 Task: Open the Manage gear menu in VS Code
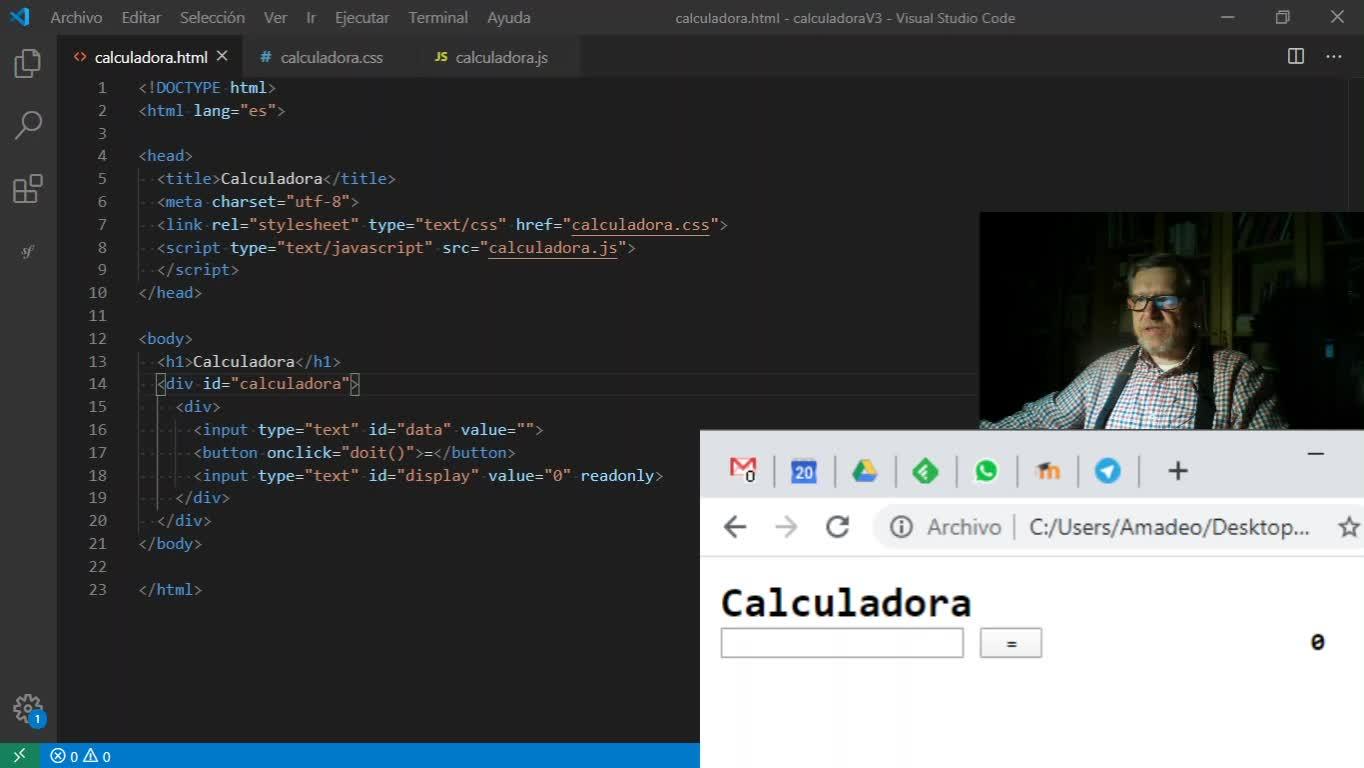coord(28,709)
